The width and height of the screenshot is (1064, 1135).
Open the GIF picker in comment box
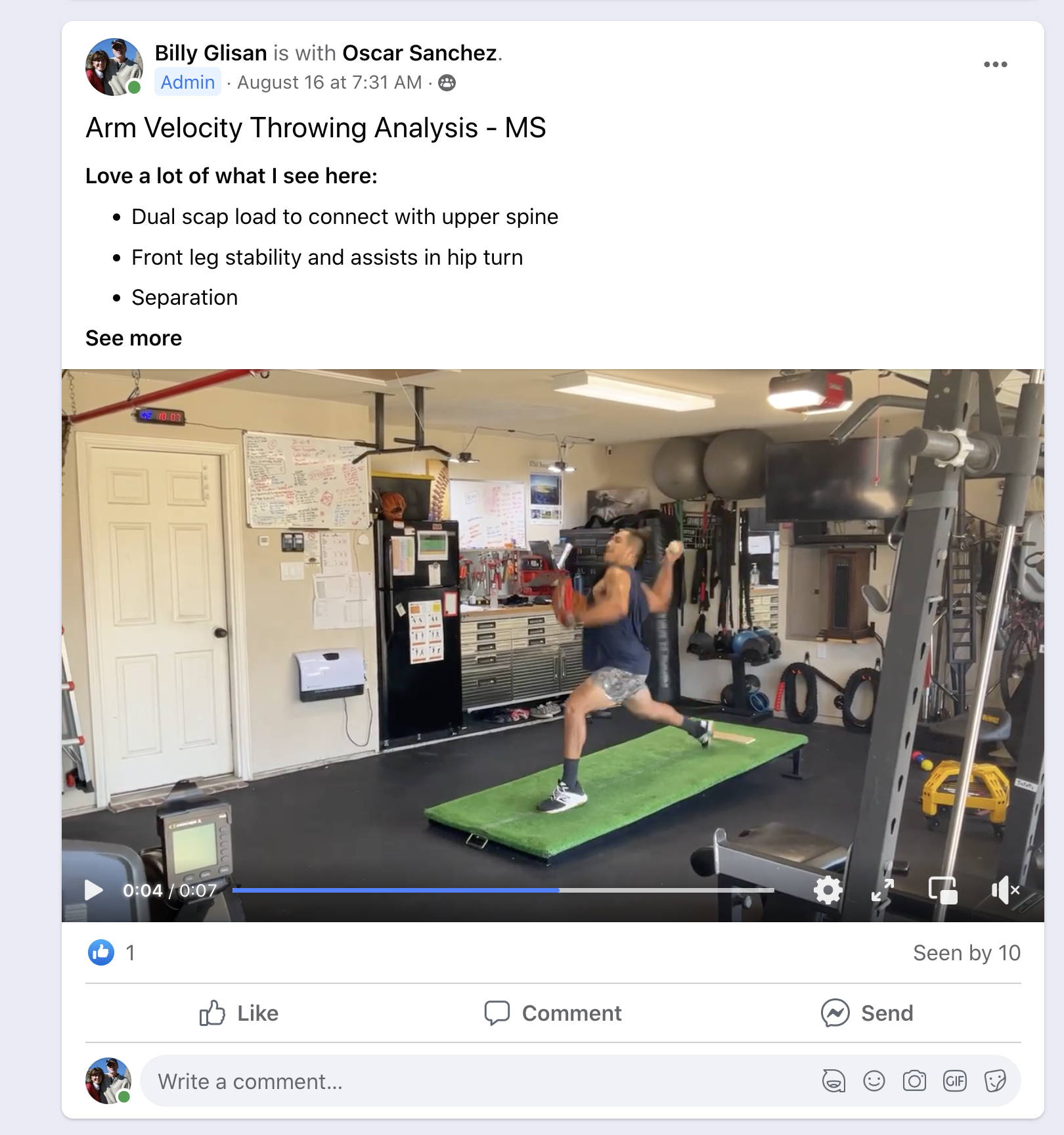pos(954,1080)
